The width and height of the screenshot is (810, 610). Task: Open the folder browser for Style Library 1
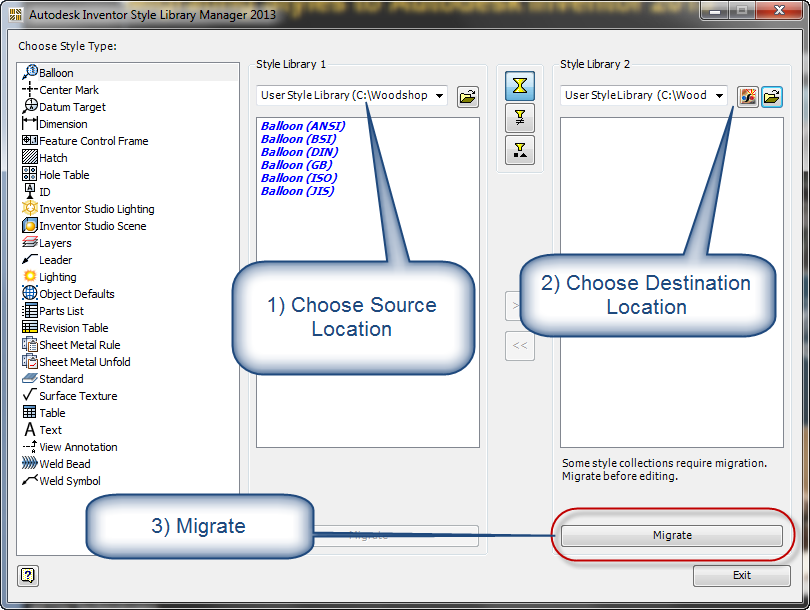coord(467,97)
